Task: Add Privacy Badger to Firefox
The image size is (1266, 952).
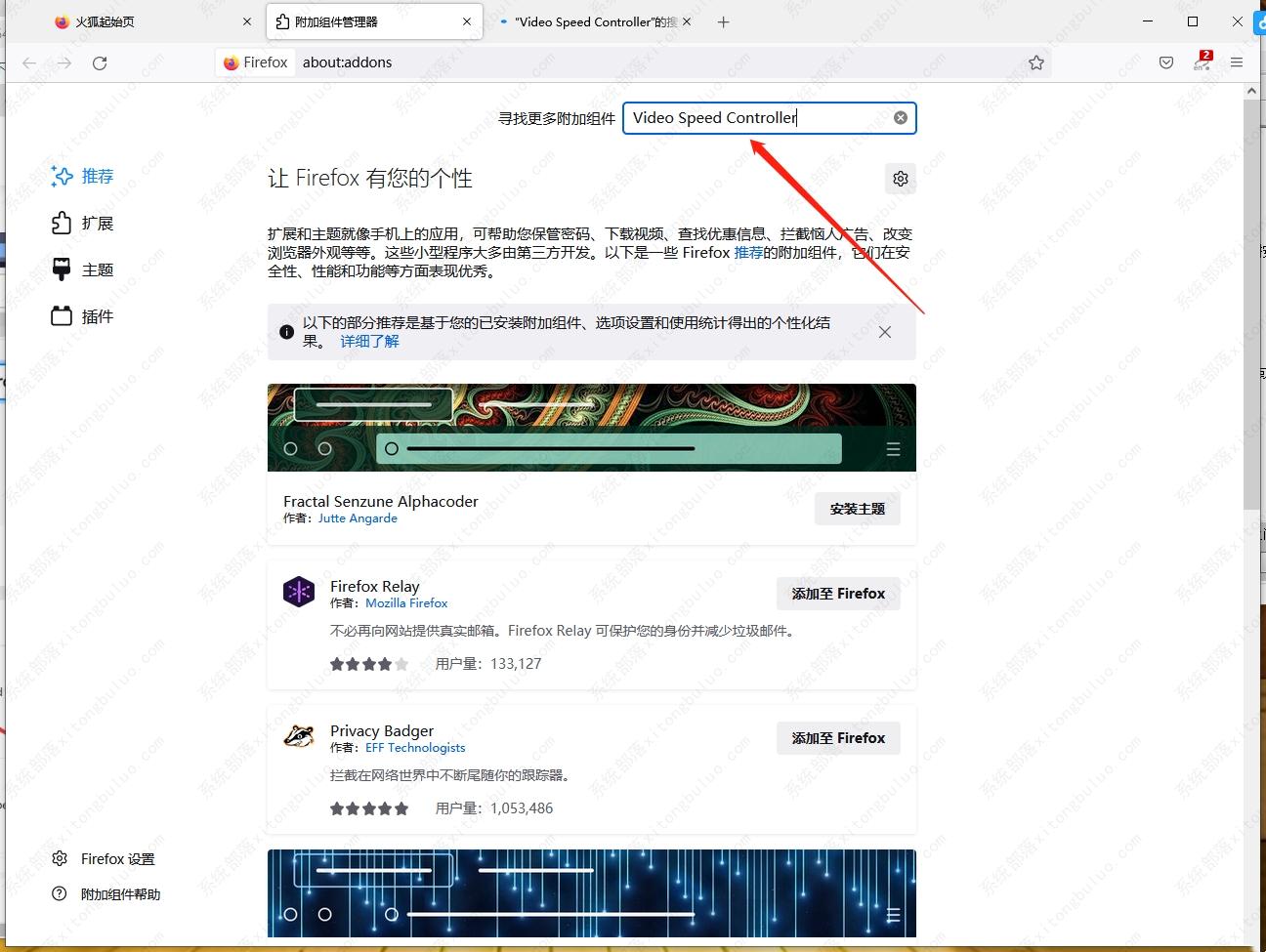Action: 838,738
